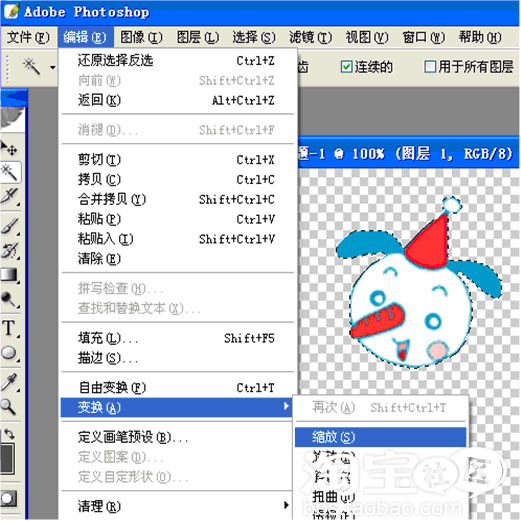Select the Gradient tool in the toolbox
Viewport: 521px width, 521px height.
click(x=9, y=275)
